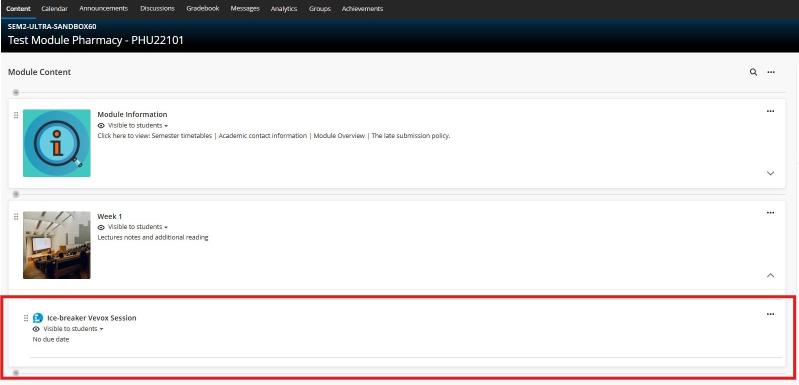Toggle Ice-breaker Vevox Session eye visibility icon
Screen dimensions: 799x385
coord(36,329)
